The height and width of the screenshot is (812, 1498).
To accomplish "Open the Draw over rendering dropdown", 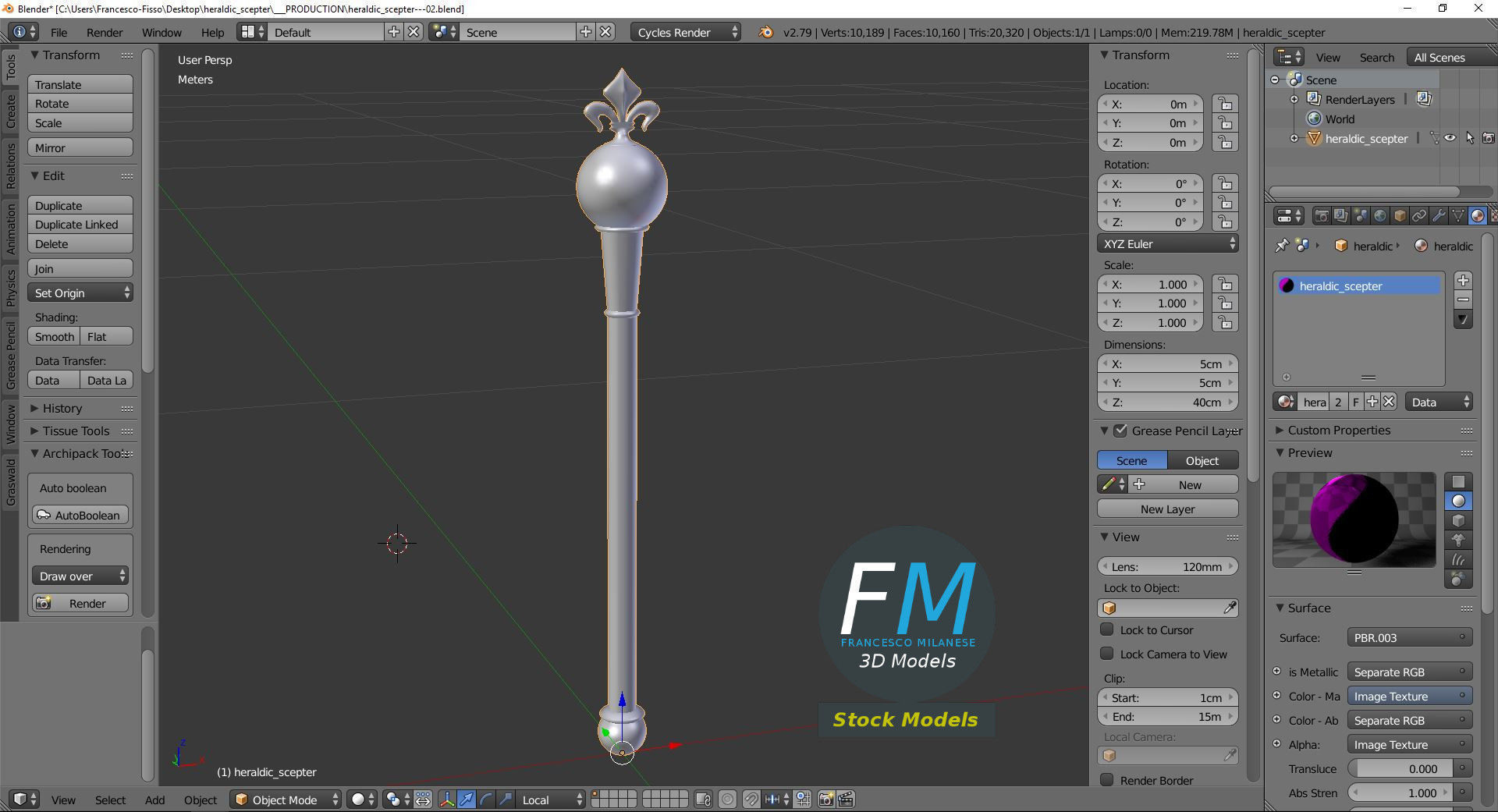I will [80, 576].
